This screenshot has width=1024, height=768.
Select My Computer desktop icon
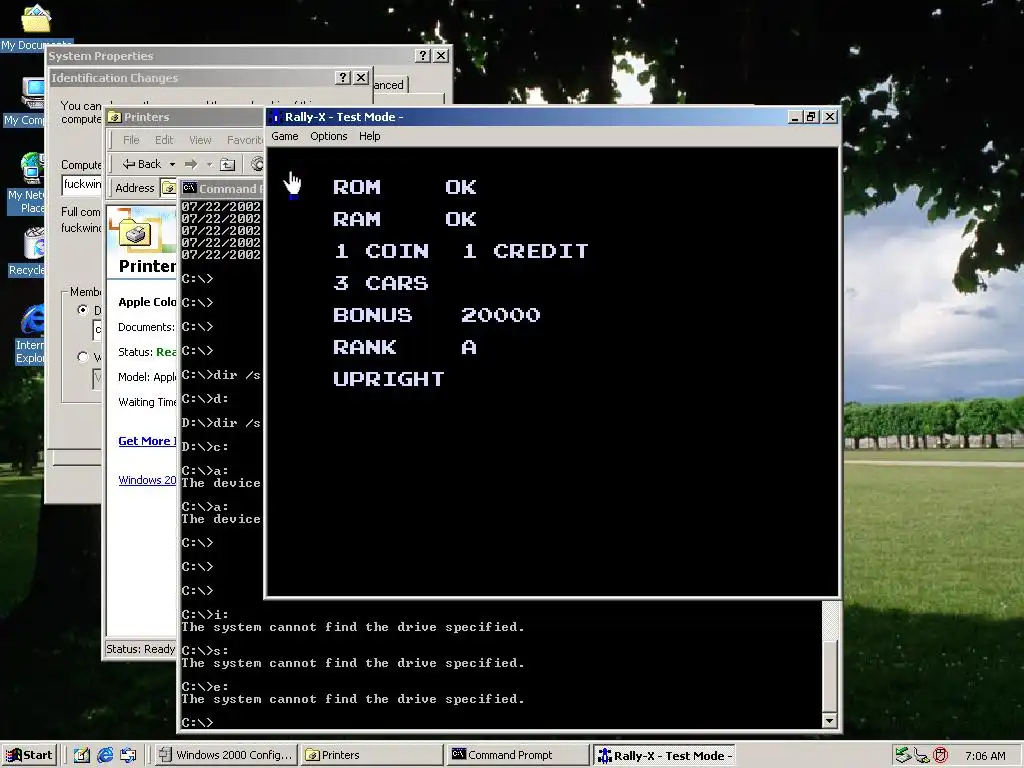tap(24, 101)
